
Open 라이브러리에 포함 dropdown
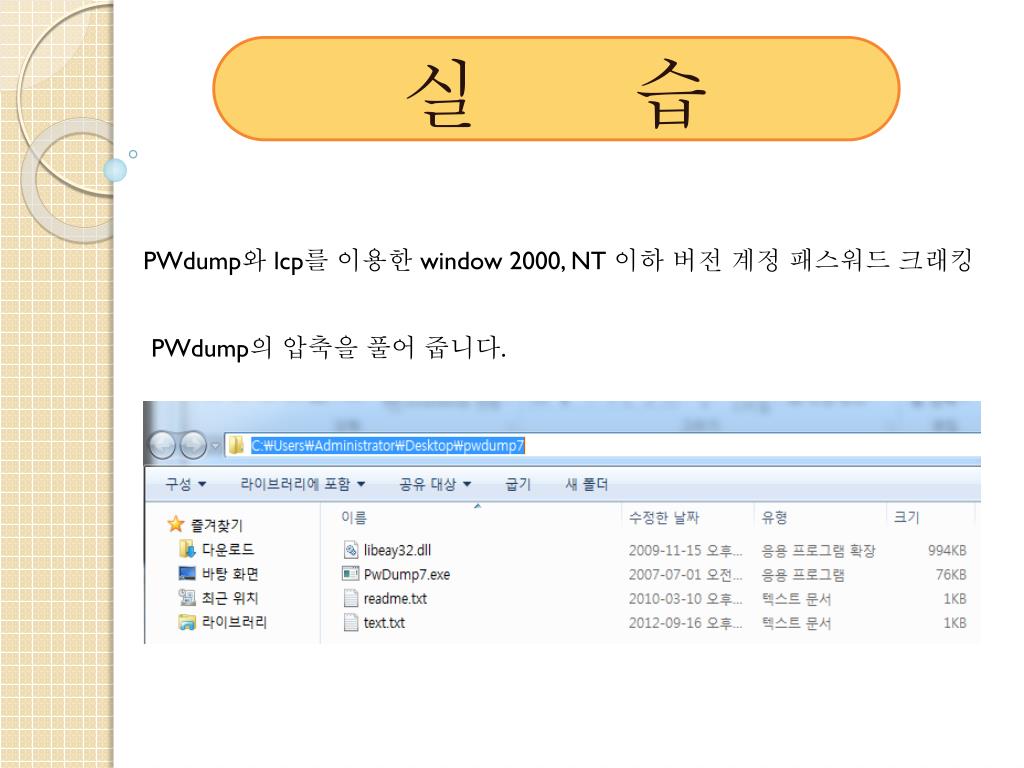[303, 484]
